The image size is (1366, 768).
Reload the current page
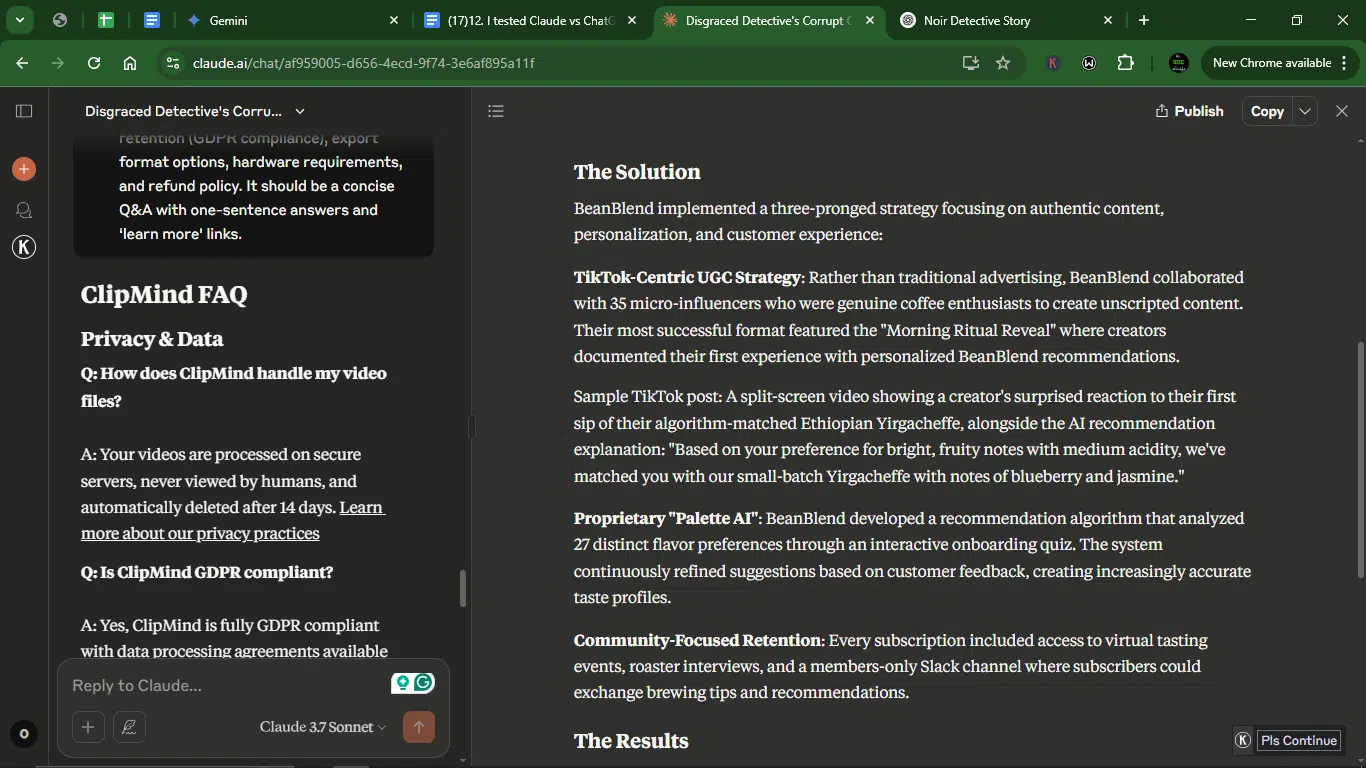coord(94,63)
